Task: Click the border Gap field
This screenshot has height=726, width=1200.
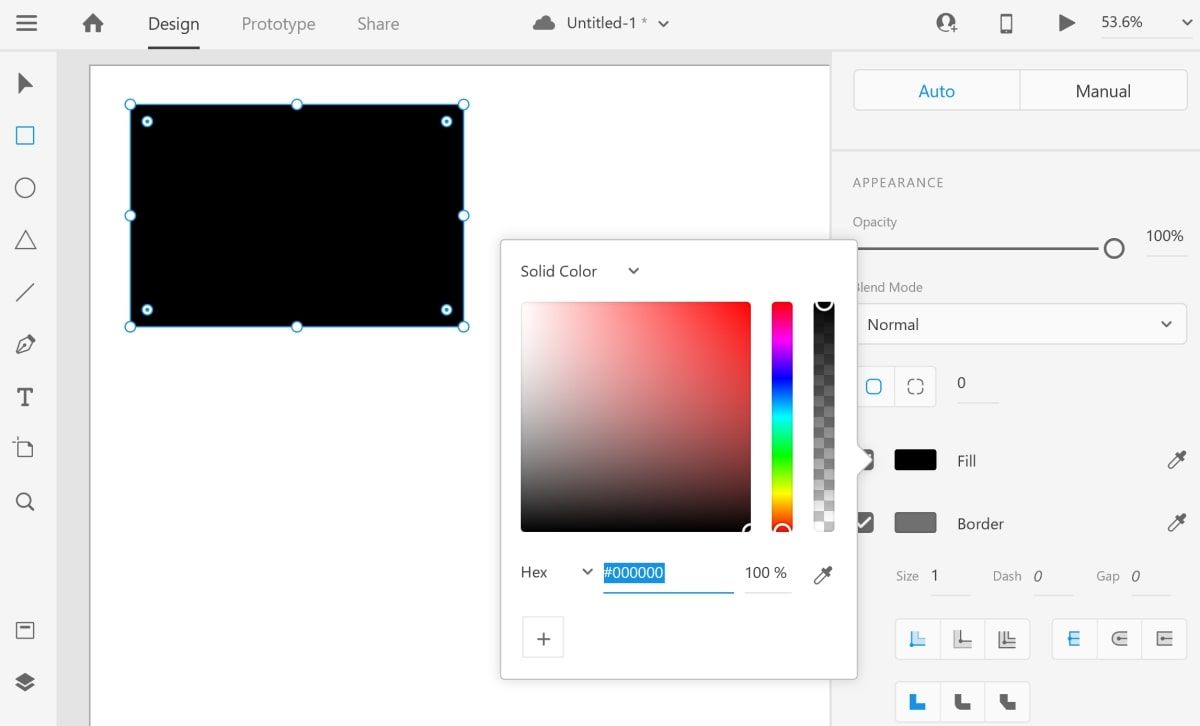Action: (x=1150, y=577)
